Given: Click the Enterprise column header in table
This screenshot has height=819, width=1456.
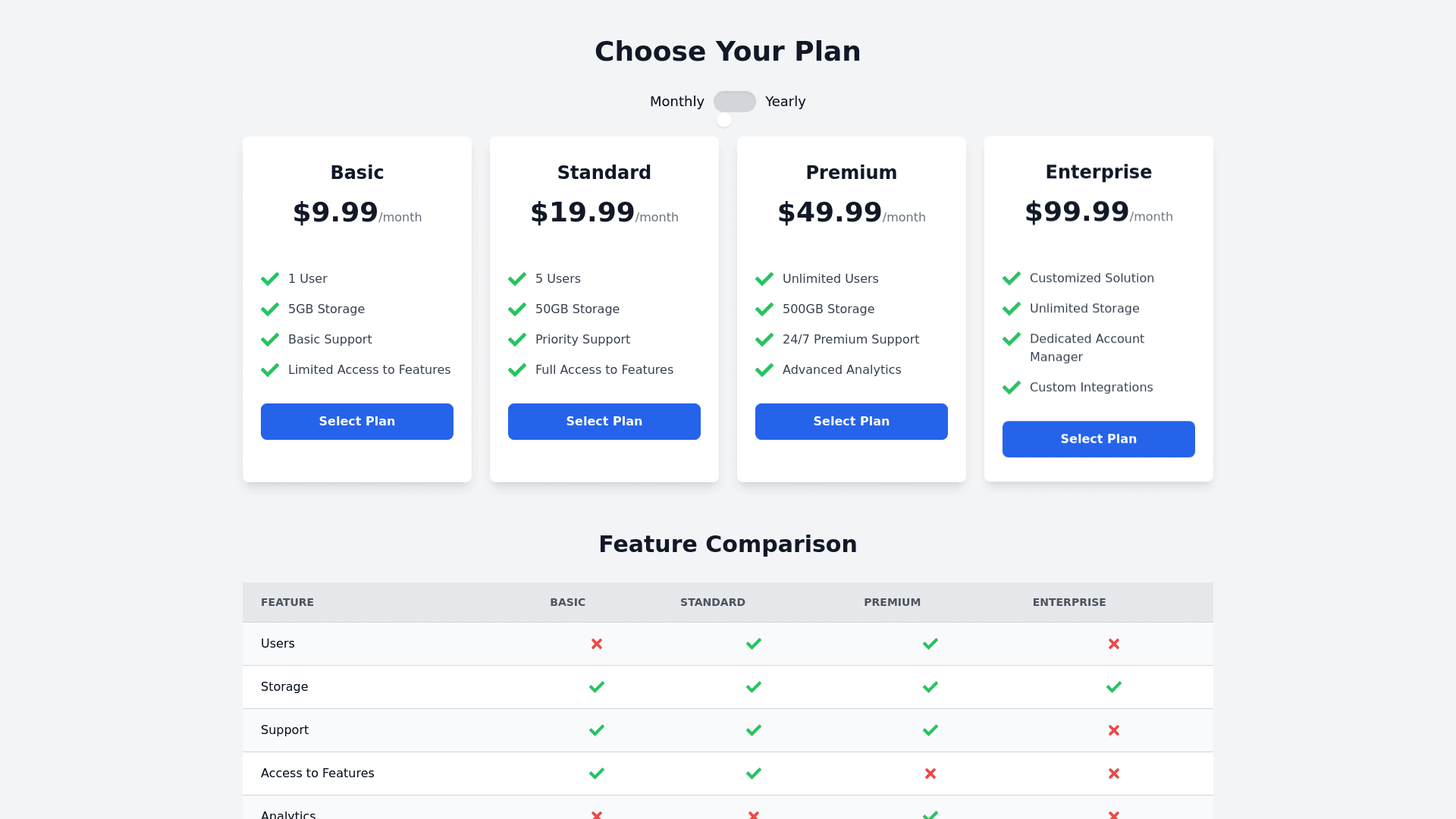Looking at the screenshot, I should pyautogui.click(x=1068, y=602).
